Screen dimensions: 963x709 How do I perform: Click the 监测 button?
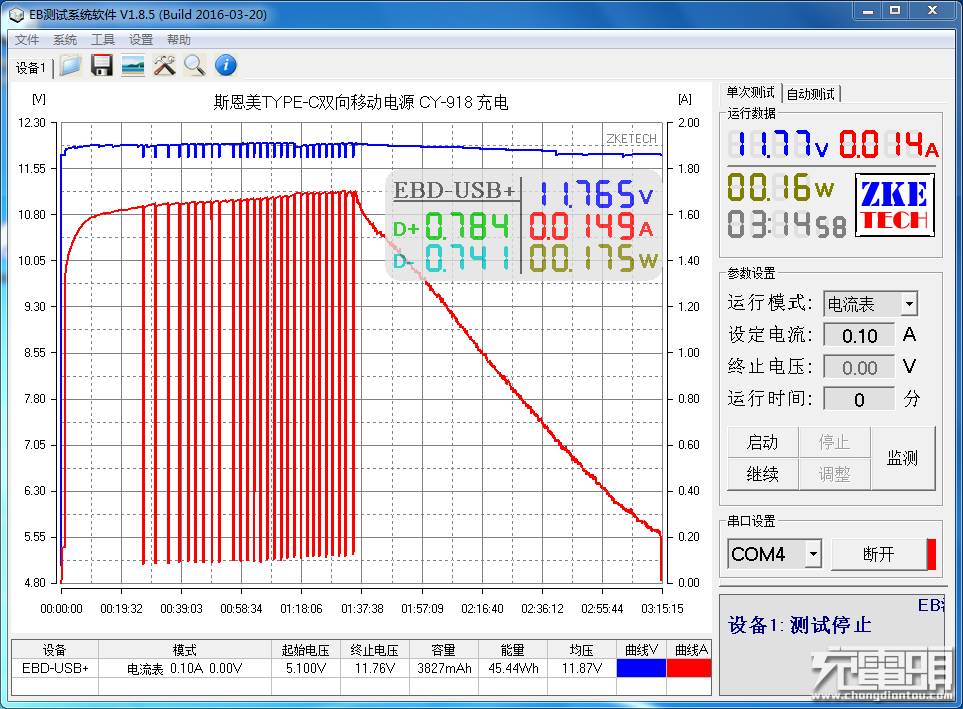(903, 458)
